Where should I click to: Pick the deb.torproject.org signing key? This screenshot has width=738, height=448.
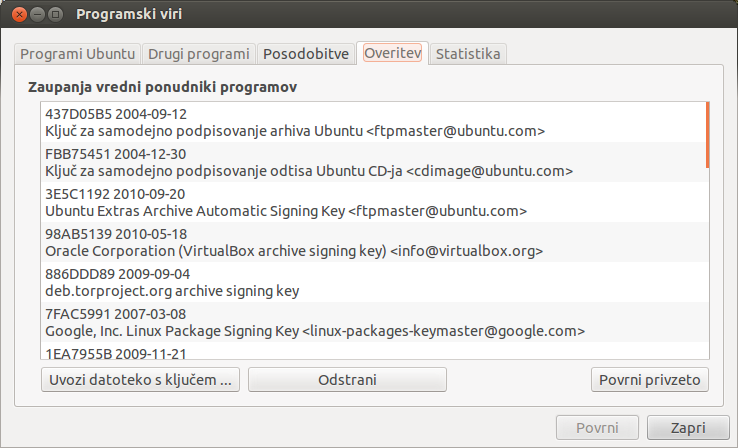374,282
